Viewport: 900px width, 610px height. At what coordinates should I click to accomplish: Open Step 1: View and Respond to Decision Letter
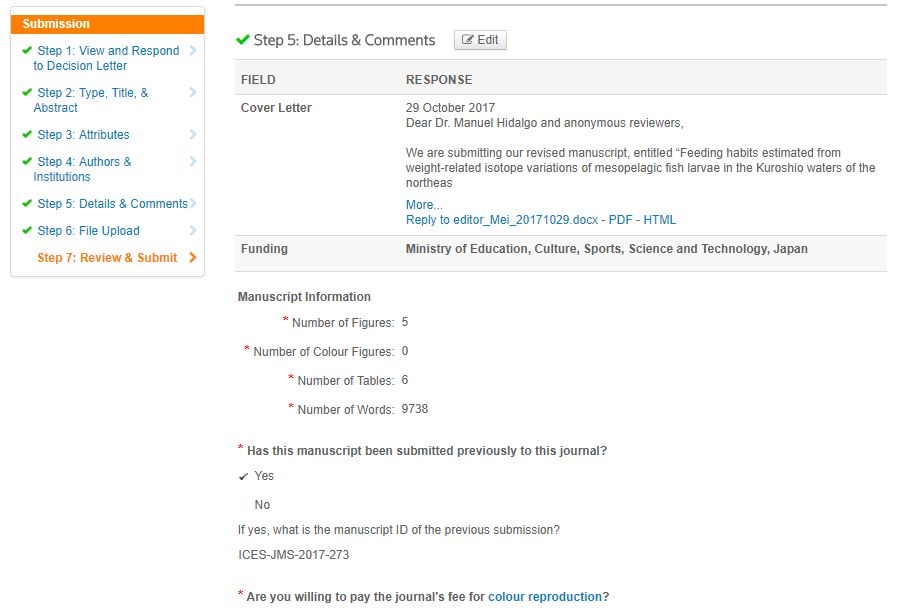coord(106,58)
